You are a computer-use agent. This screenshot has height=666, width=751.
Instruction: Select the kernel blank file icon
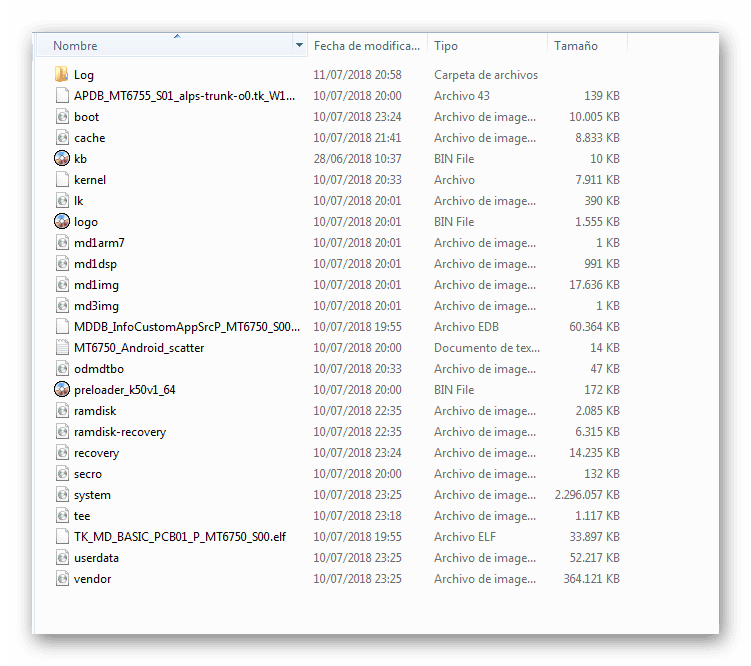click(x=62, y=180)
